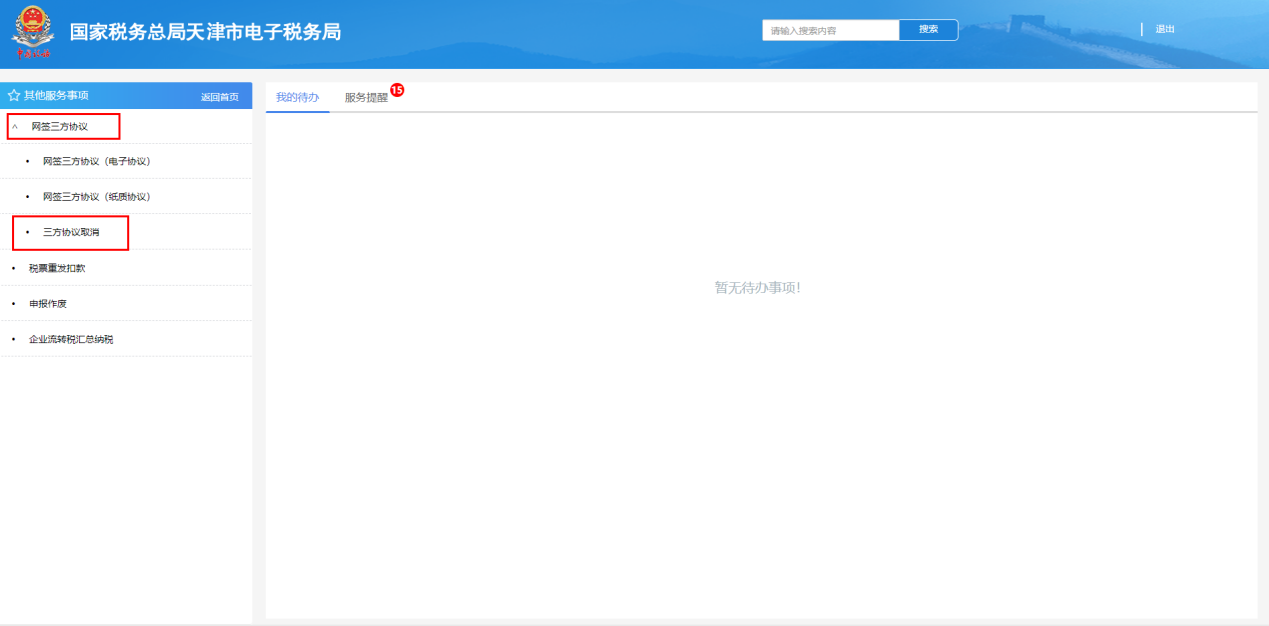
Task: Click the red 15 notification badge
Action: (397, 90)
